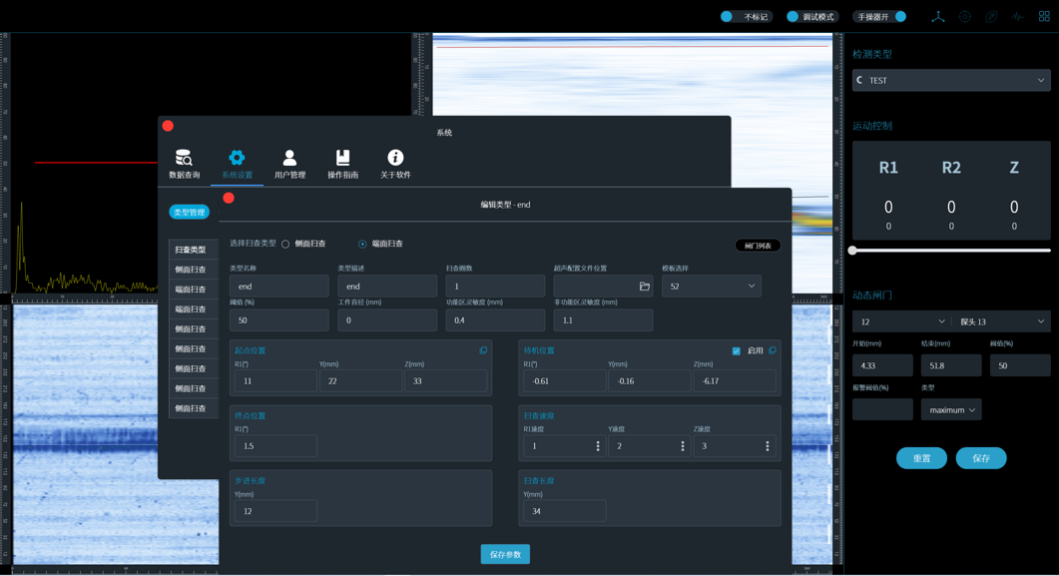
Task: Click 待机位置 Y(mm) field showing -0.16
Action: pyautogui.click(x=650, y=381)
